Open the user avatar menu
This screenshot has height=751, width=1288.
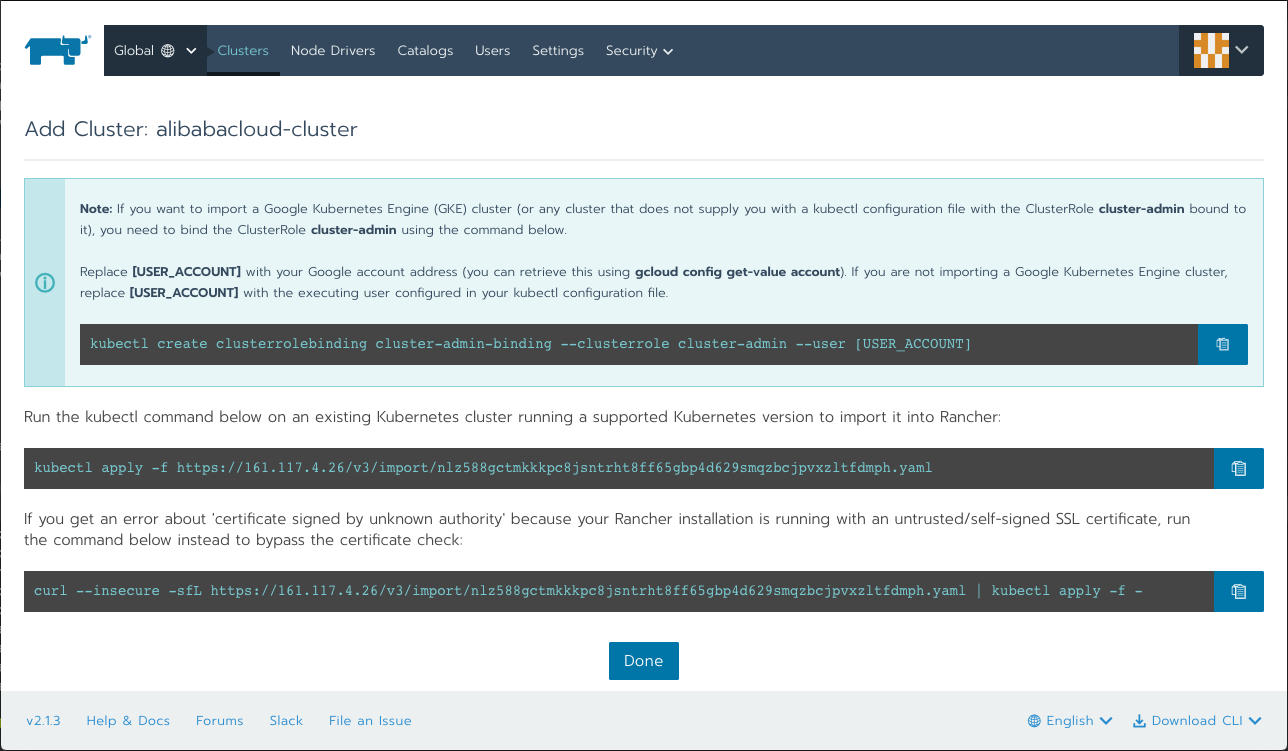coord(1221,50)
